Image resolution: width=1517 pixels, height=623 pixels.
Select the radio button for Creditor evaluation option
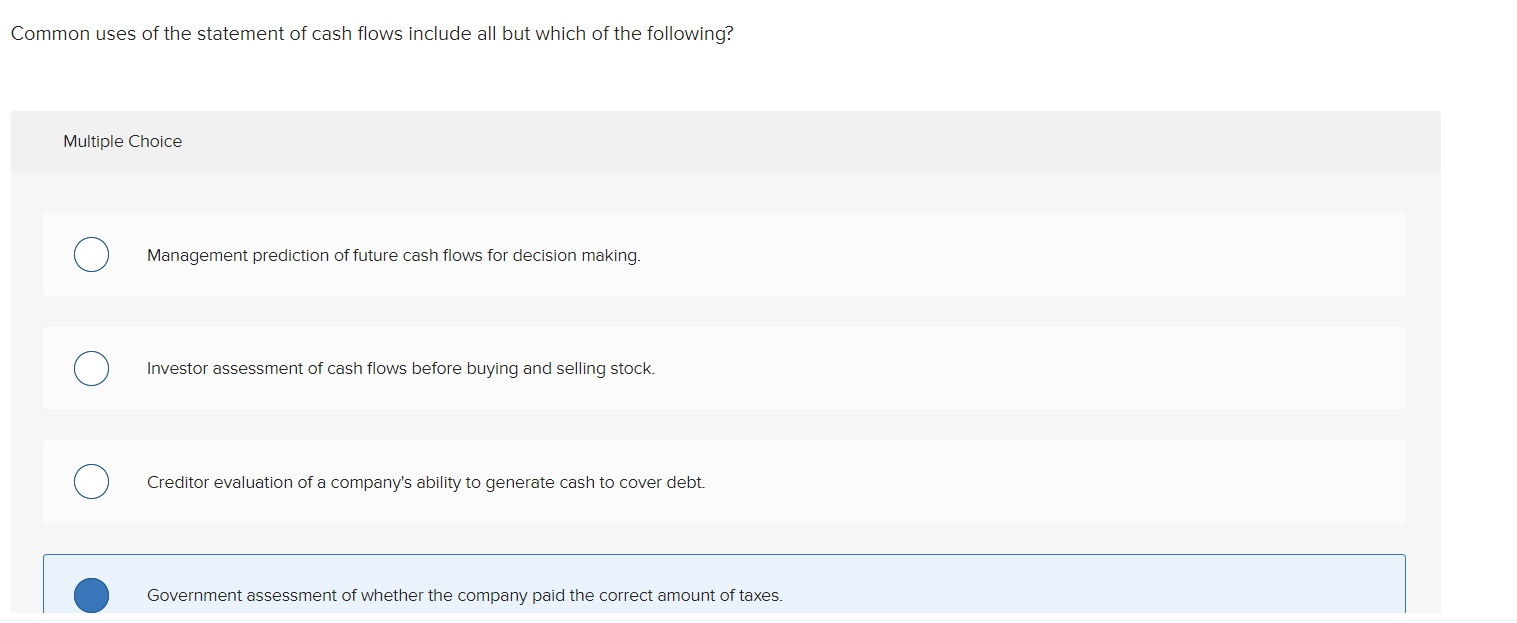pyautogui.click(x=91, y=481)
